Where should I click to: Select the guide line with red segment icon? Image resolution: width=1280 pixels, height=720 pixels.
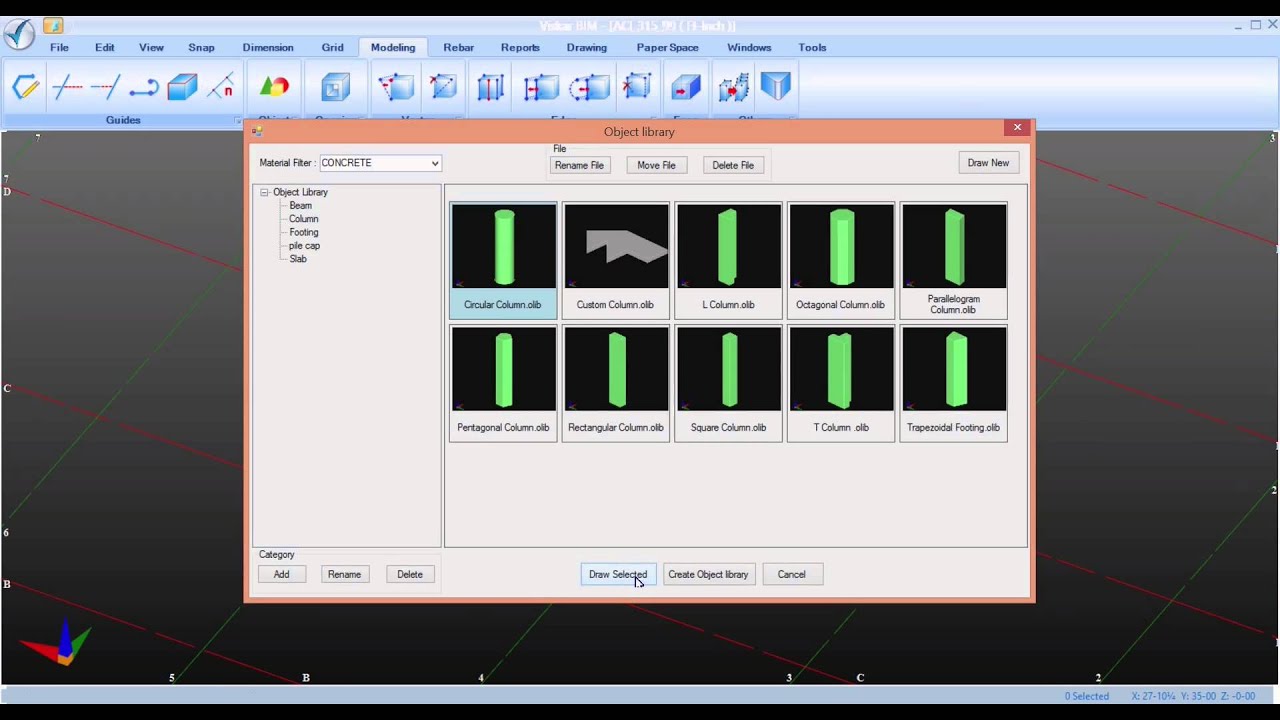pyautogui.click(x=66, y=87)
